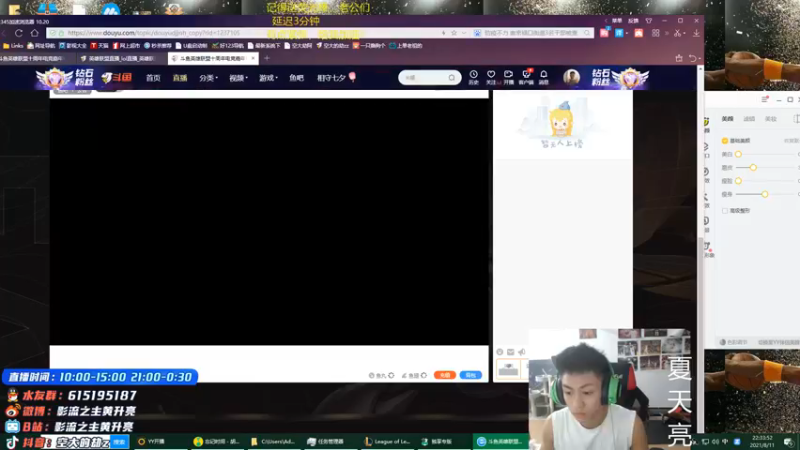This screenshot has height=450, width=800.
Task: Expand the undo-close-tab dropdown arrow
Action: 698,58
